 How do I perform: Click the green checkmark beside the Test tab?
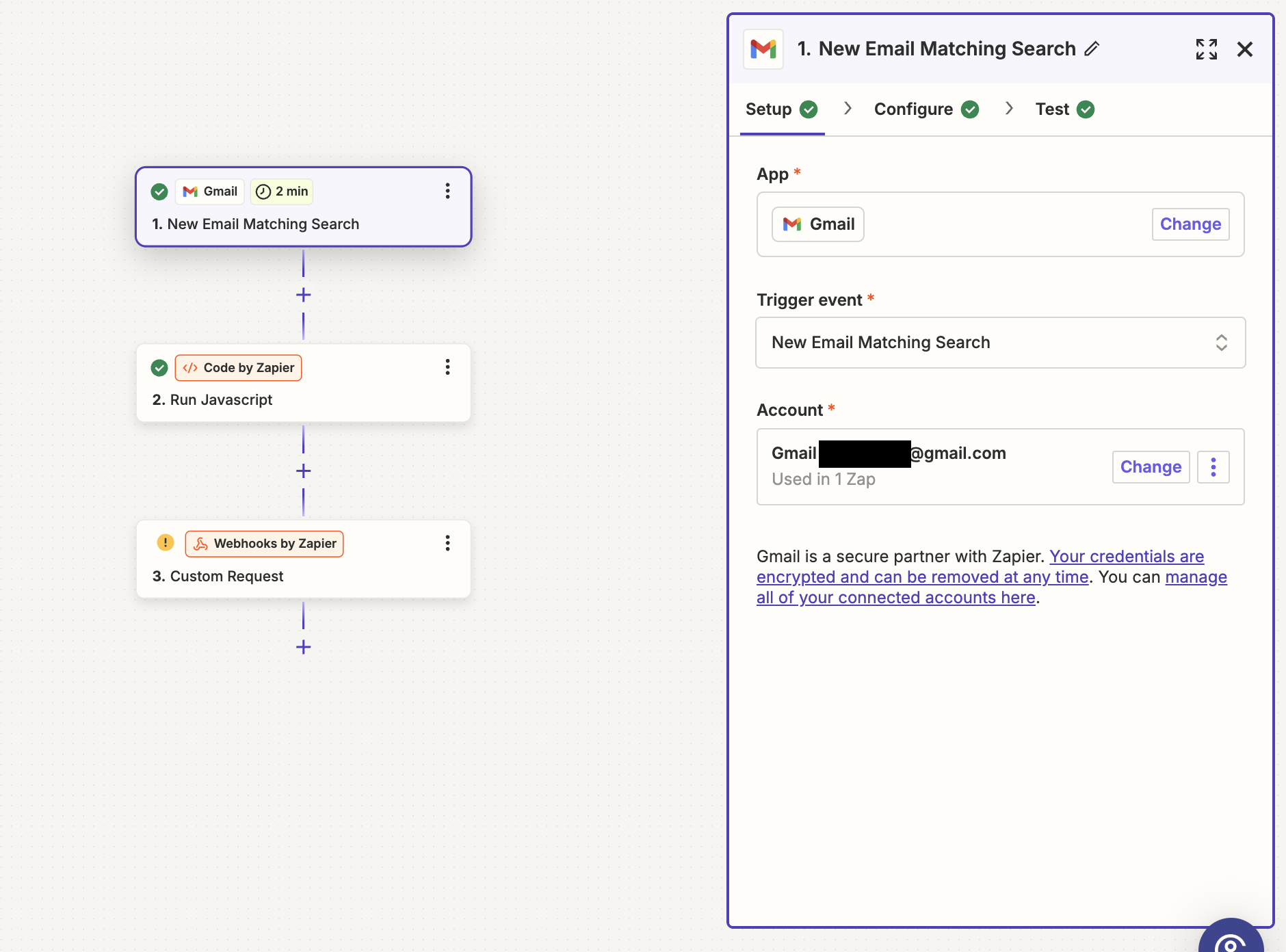(1085, 109)
